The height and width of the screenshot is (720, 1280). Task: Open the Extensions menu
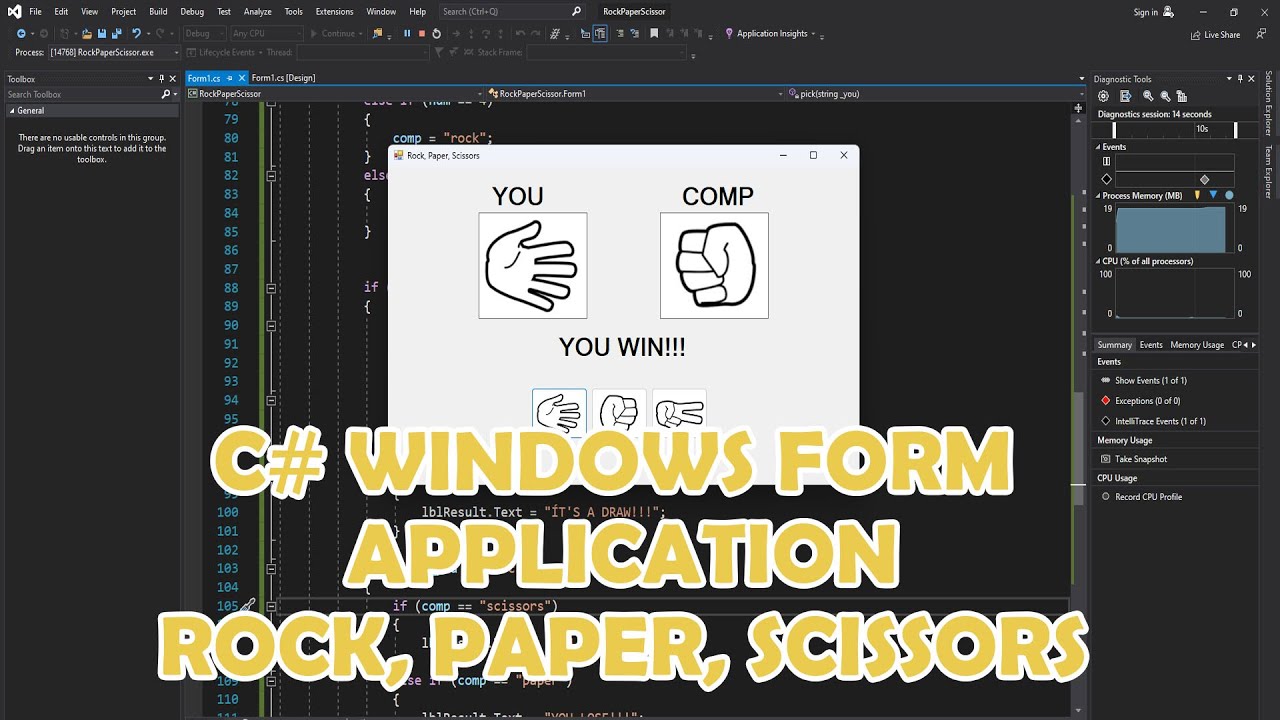[334, 12]
